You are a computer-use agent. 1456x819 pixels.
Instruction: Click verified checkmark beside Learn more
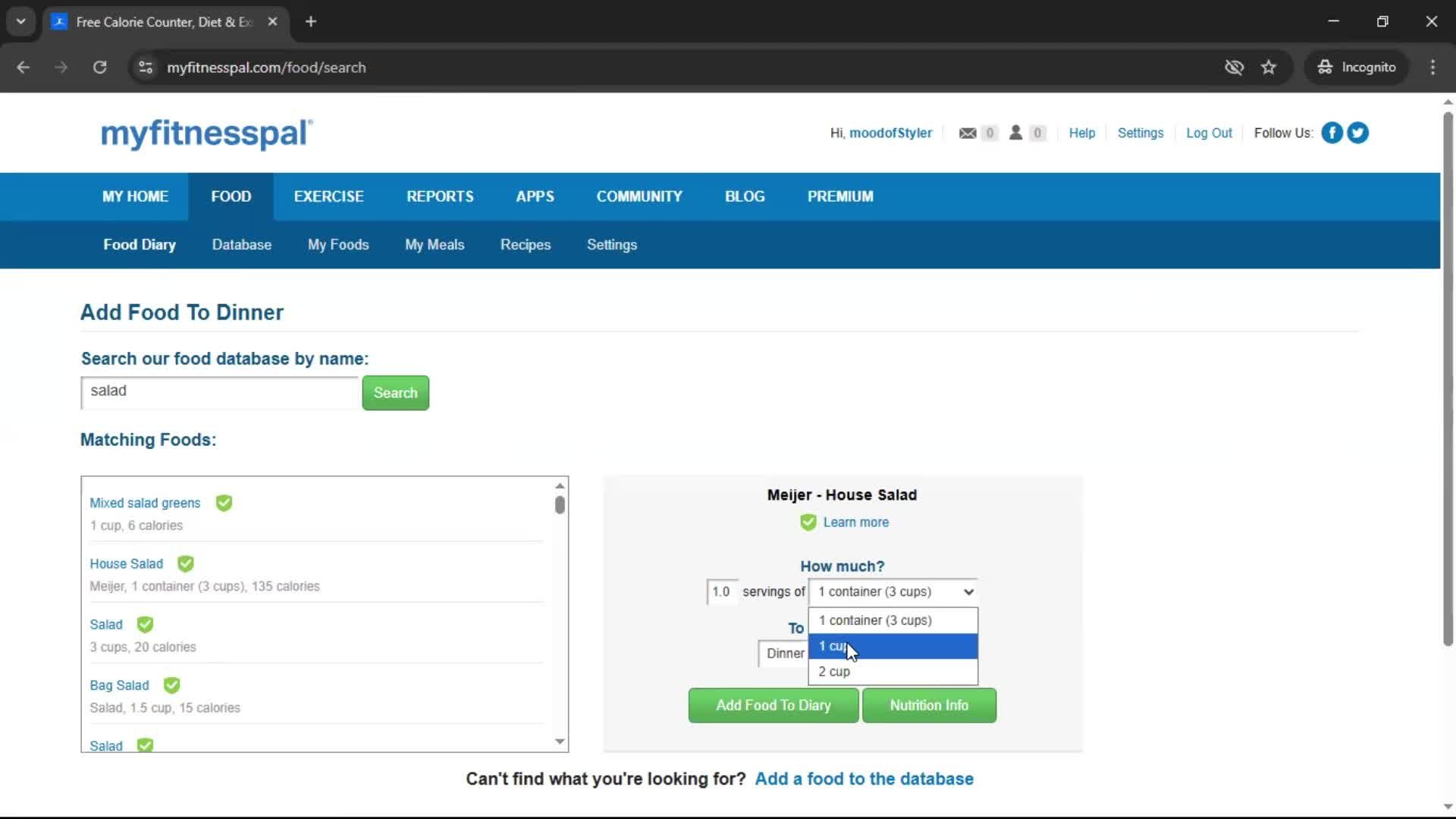(x=808, y=522)
